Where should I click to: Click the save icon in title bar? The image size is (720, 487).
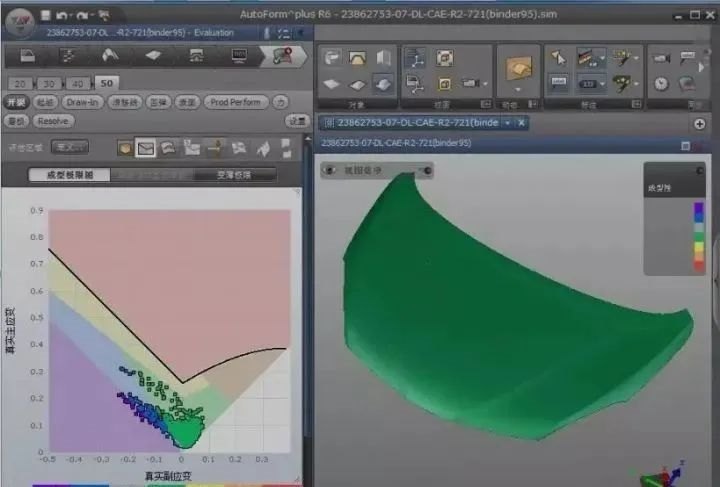pos(45,16)
